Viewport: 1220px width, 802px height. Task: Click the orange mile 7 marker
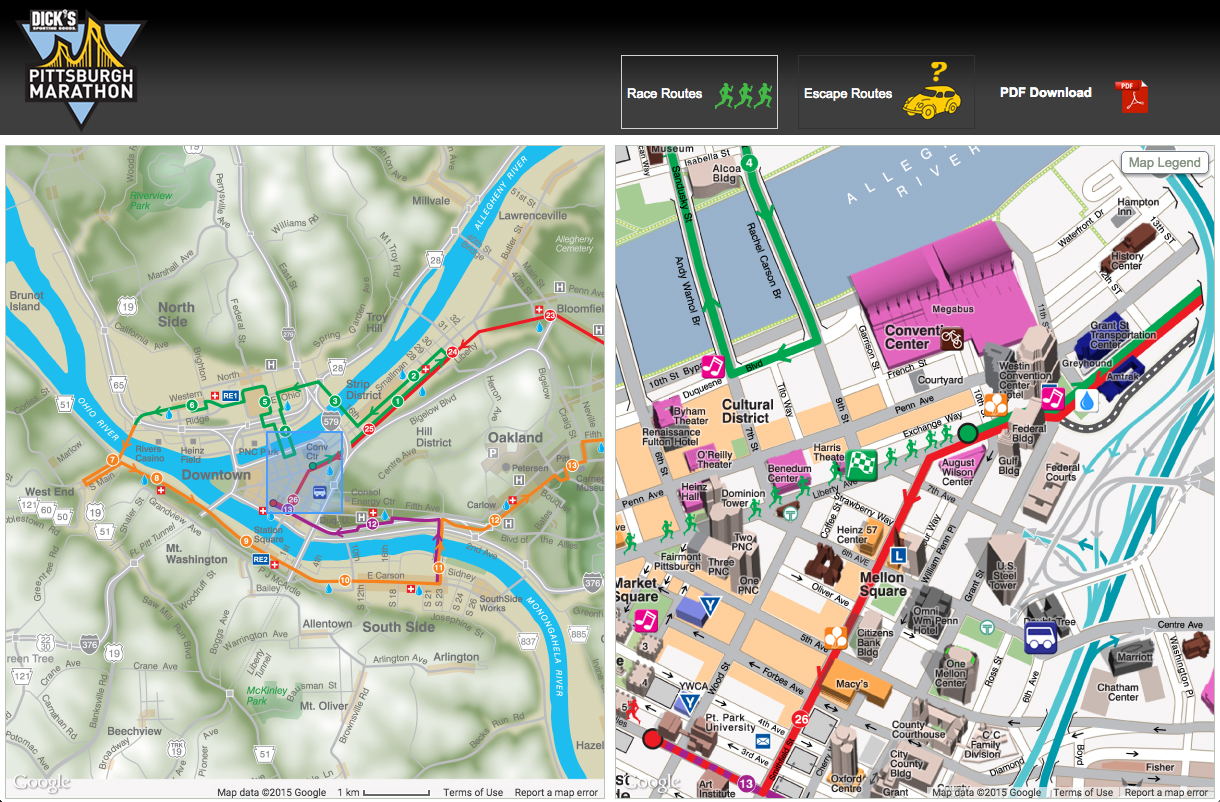112,460
